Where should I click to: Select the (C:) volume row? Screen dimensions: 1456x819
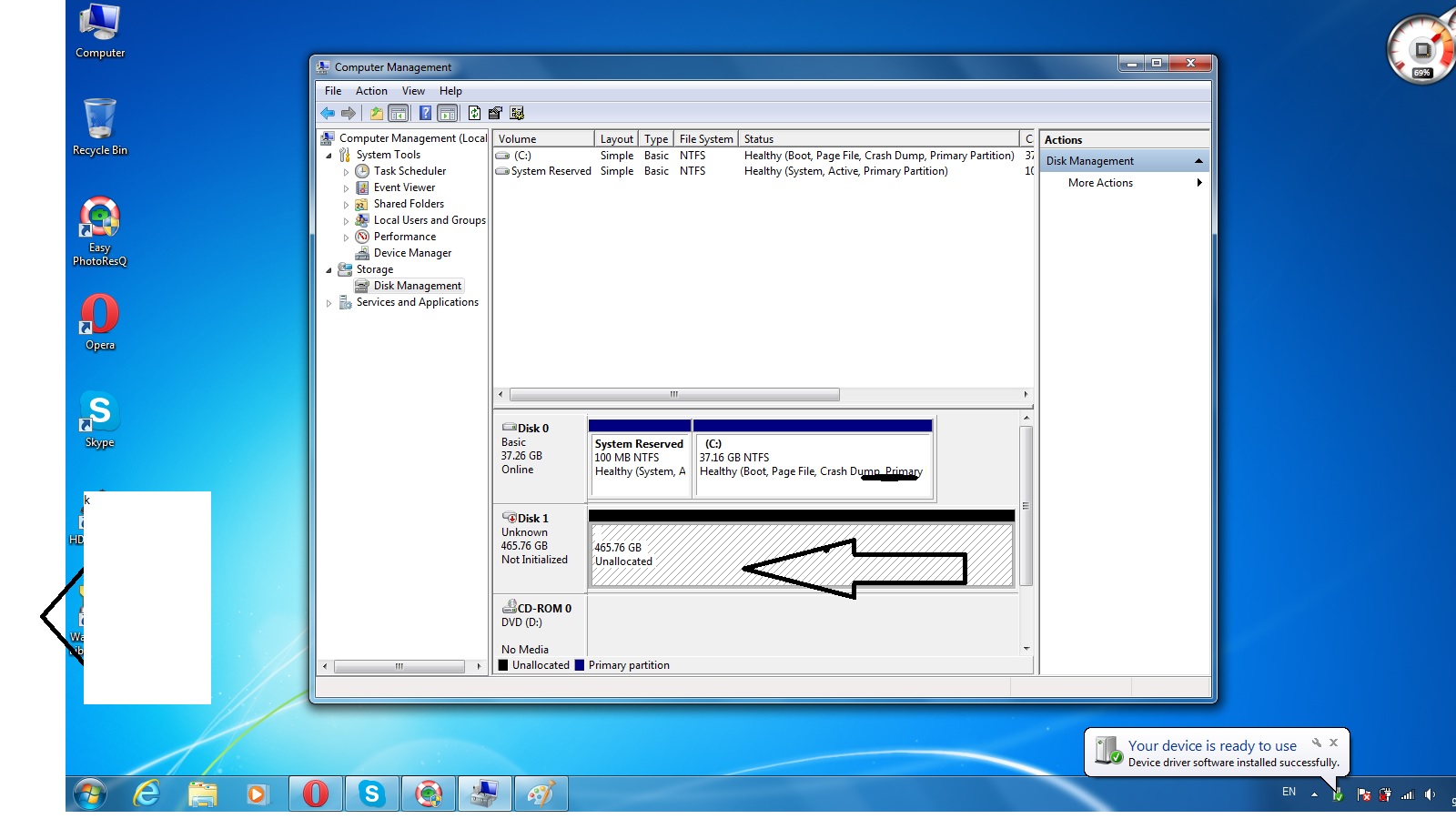click(x=763, y=156)
